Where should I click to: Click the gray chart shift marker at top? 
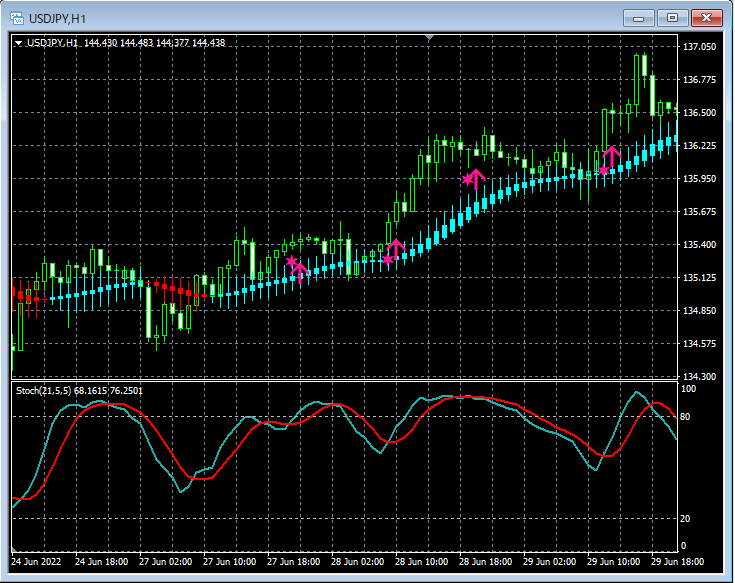coord(429,38)
